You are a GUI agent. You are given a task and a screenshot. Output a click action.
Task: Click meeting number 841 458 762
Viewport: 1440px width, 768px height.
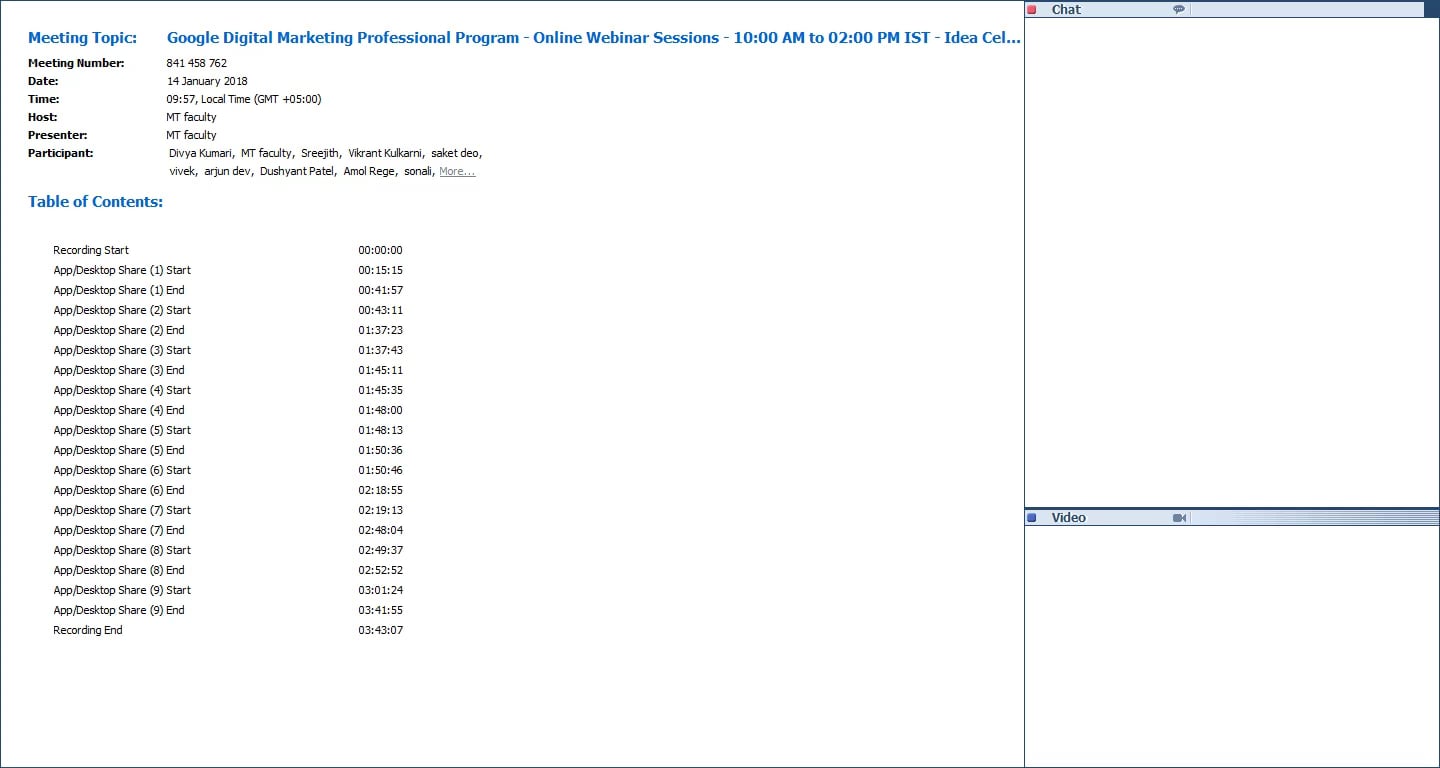point(196,64)
